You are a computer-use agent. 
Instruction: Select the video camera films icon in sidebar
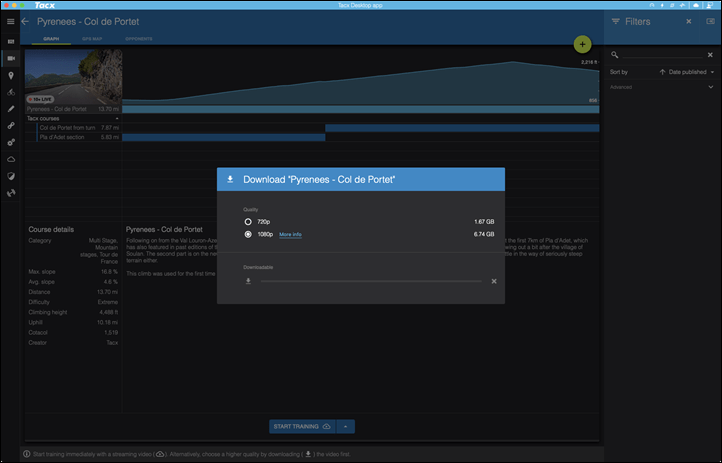(11, 58)
